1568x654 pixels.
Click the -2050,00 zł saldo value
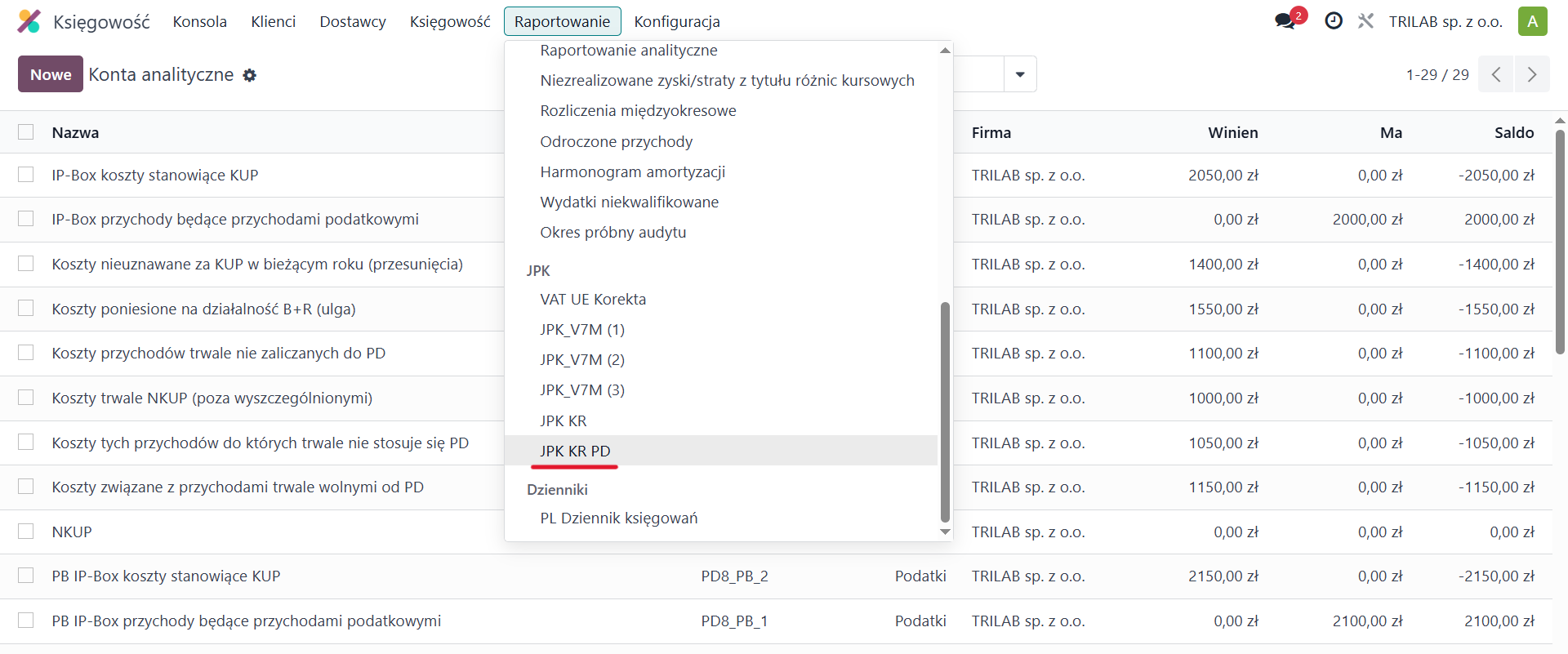coord(1496,175)
